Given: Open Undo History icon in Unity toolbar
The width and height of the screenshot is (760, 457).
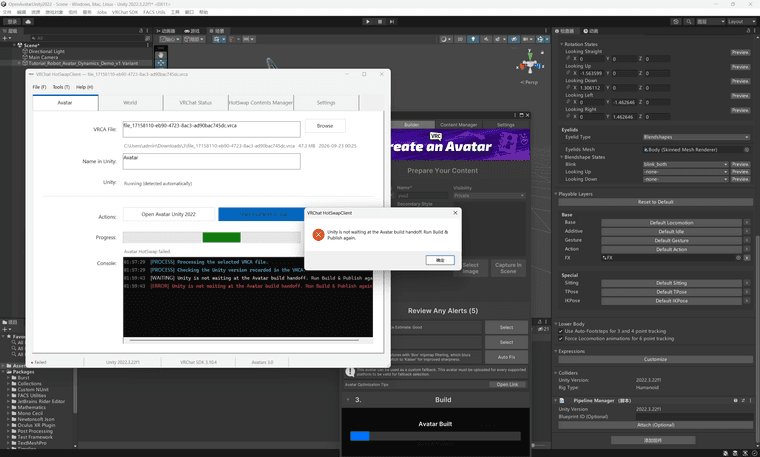Looking at the screenshot, I should click(676, 22).
